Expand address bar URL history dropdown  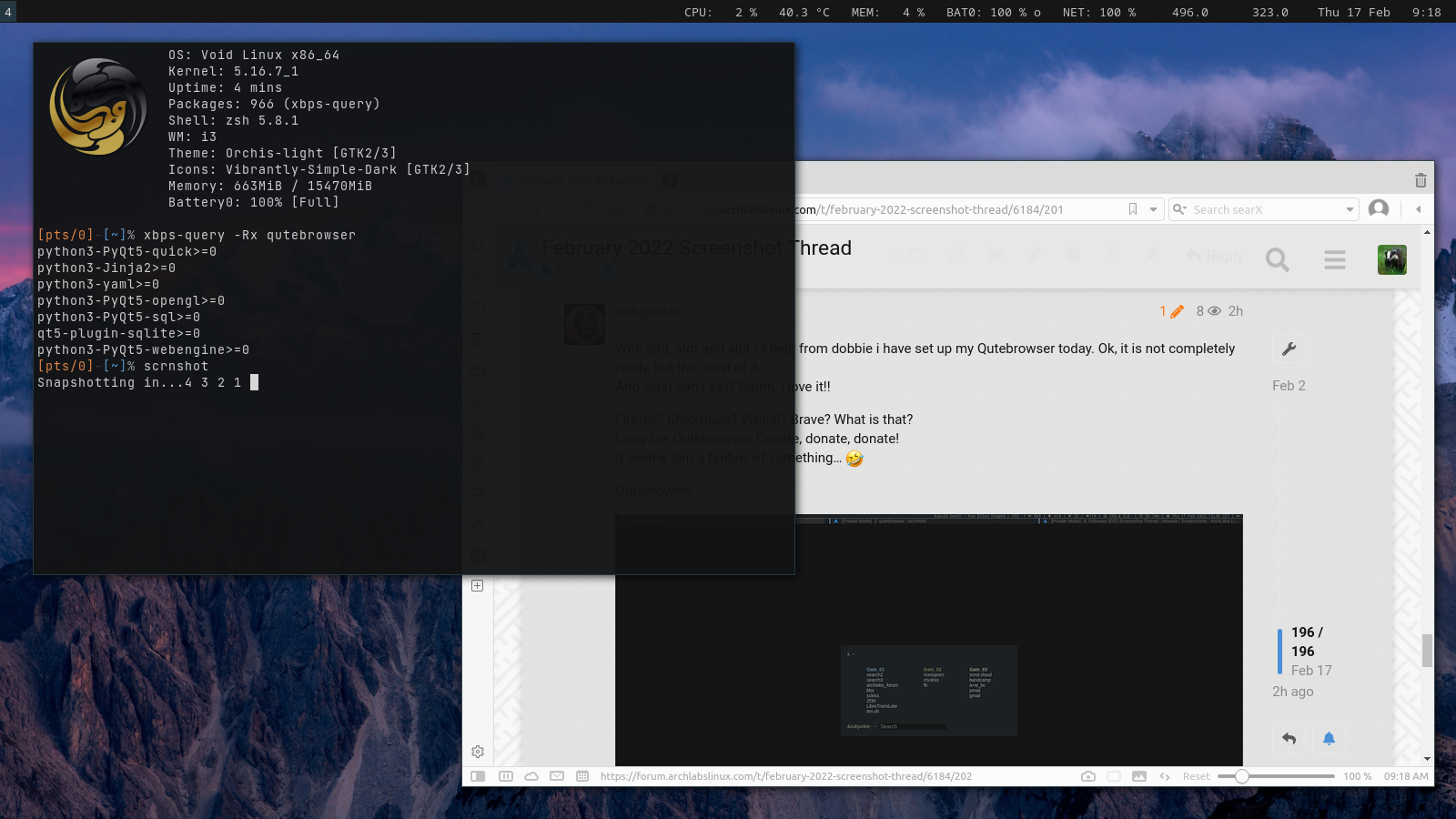click(1153, 209)
